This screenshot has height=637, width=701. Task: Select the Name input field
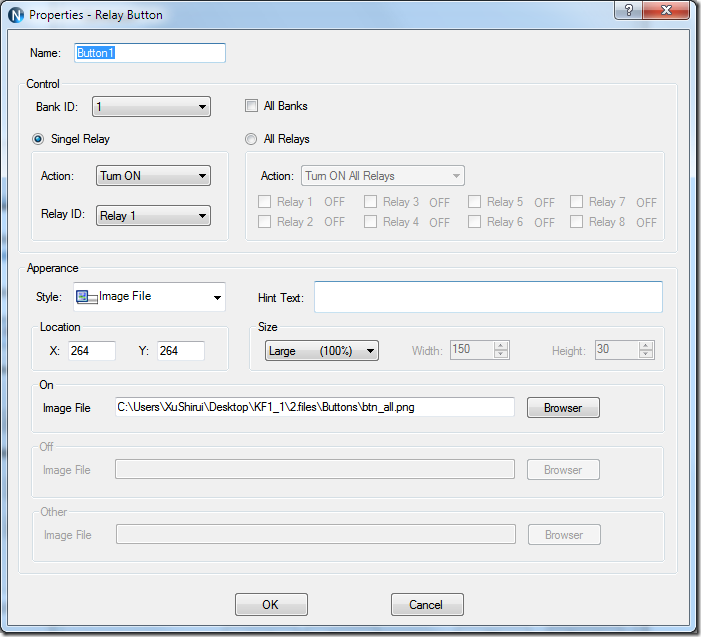pyautogui.click(x=150, y=53)
